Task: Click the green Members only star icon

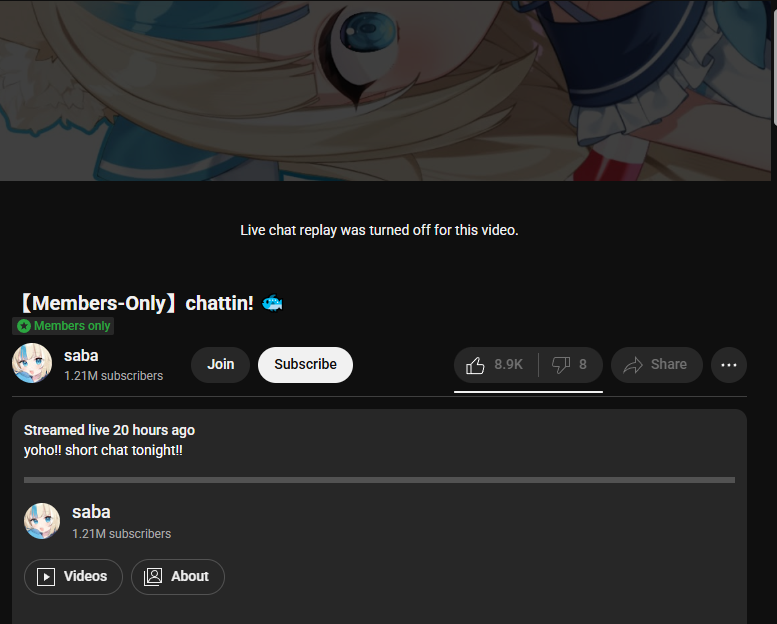Action: pos(24,326)
